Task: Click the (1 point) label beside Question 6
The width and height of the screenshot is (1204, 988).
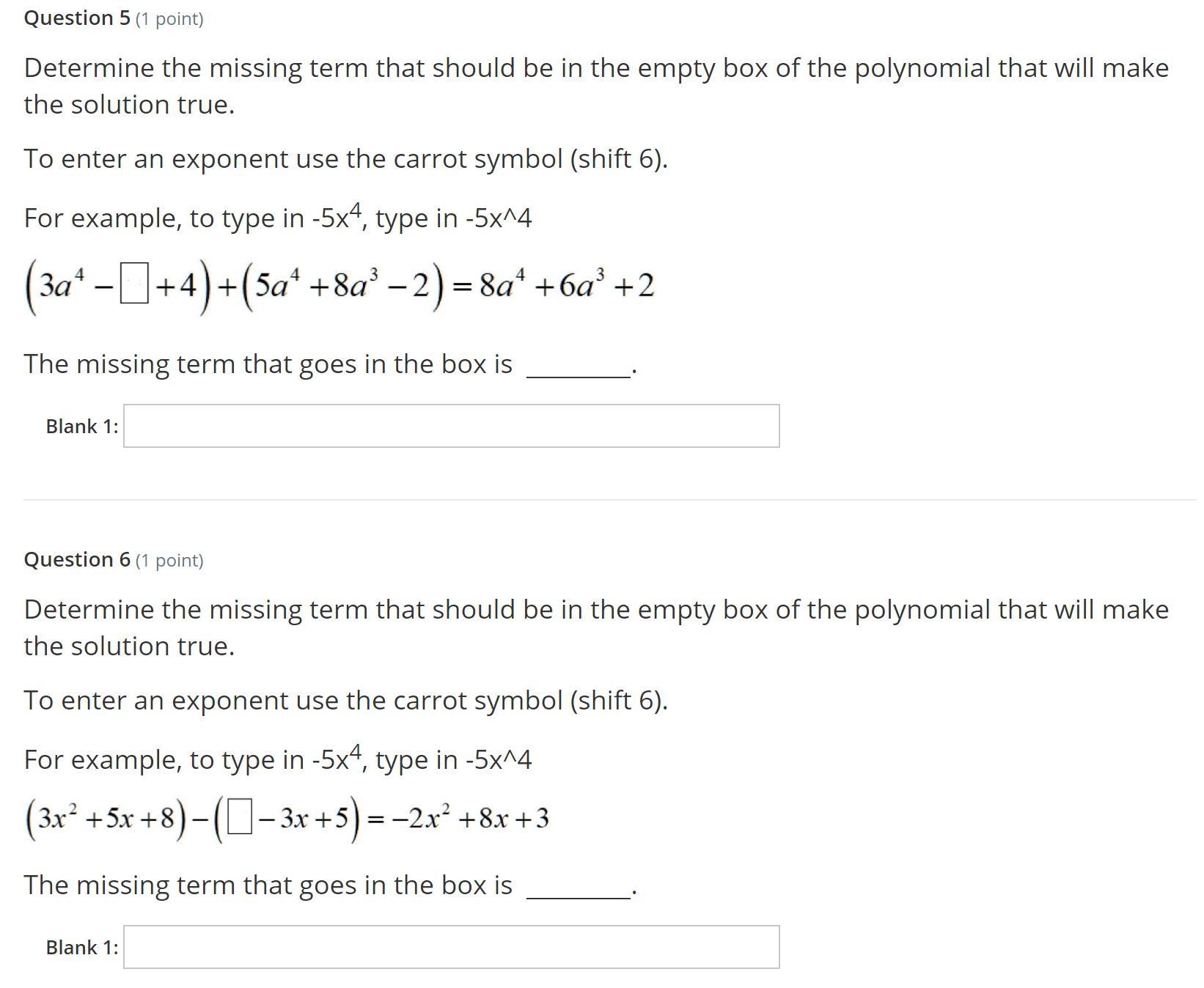Action: [x=169, y=561]
